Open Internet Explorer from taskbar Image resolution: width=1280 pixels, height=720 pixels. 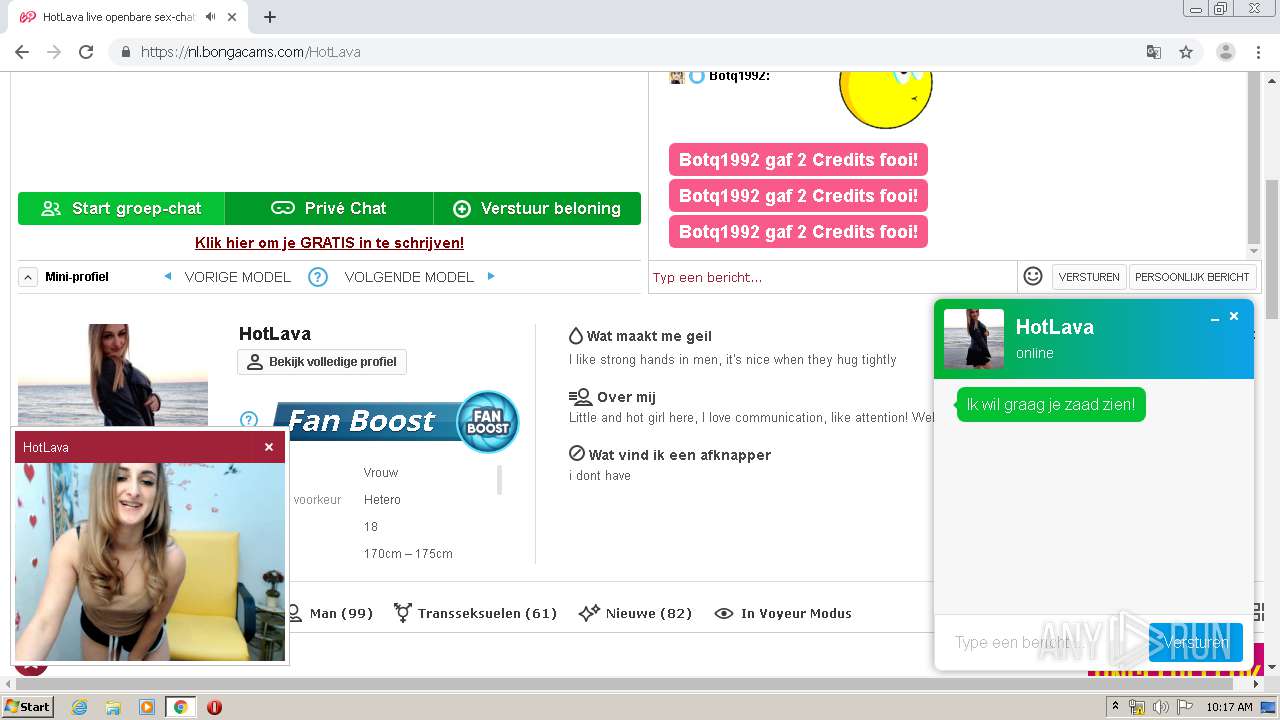[x=80, y=707]
